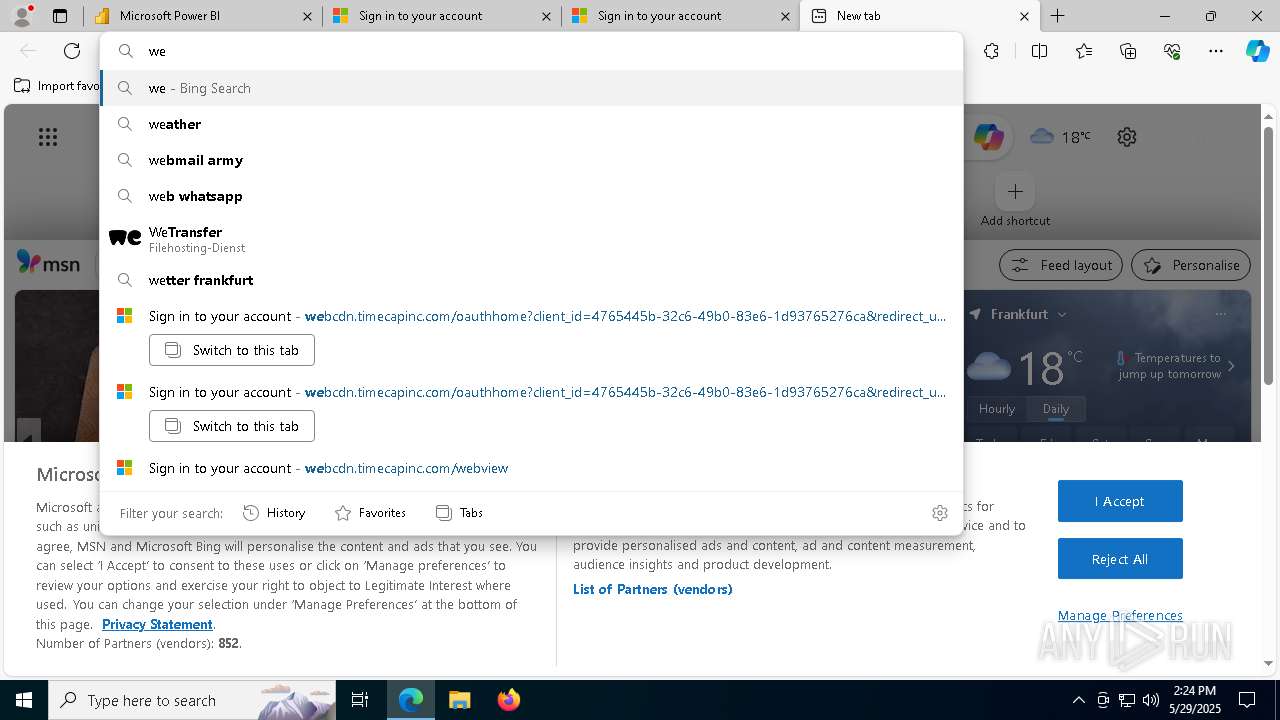Open the Windows Start menu

(24, 700)
